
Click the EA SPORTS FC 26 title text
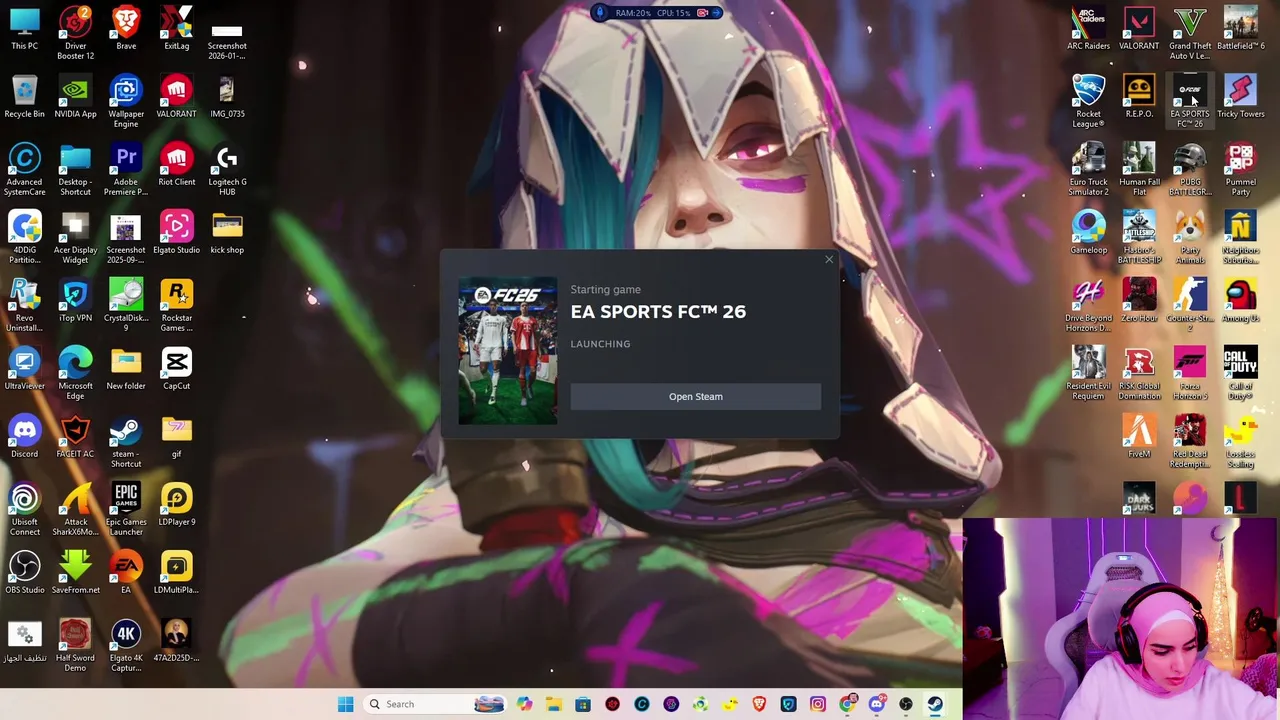point(658,311)
